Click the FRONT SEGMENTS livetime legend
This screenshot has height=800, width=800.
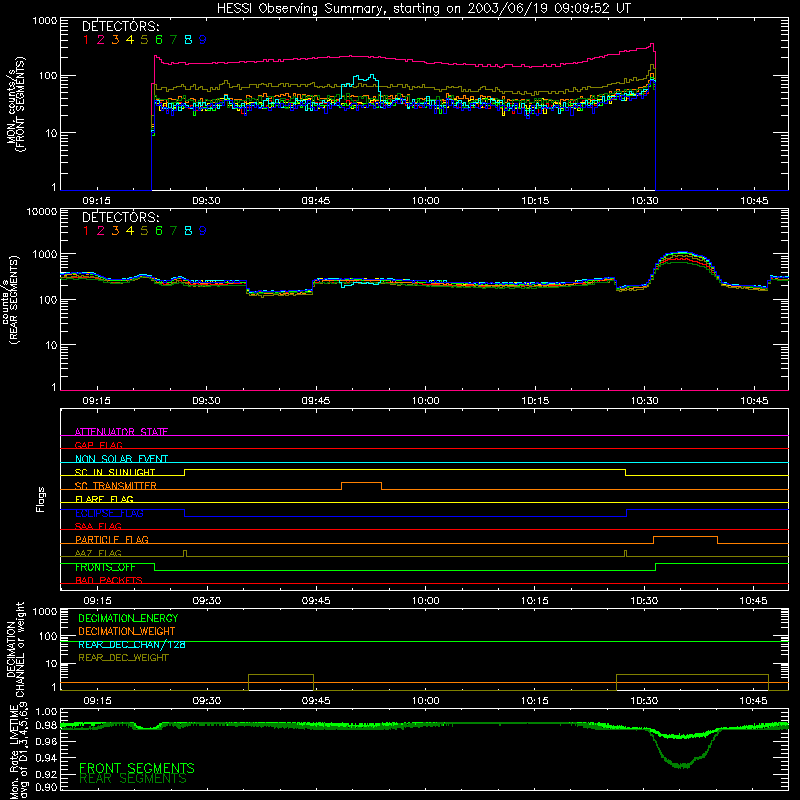click(x=137, y=768)
